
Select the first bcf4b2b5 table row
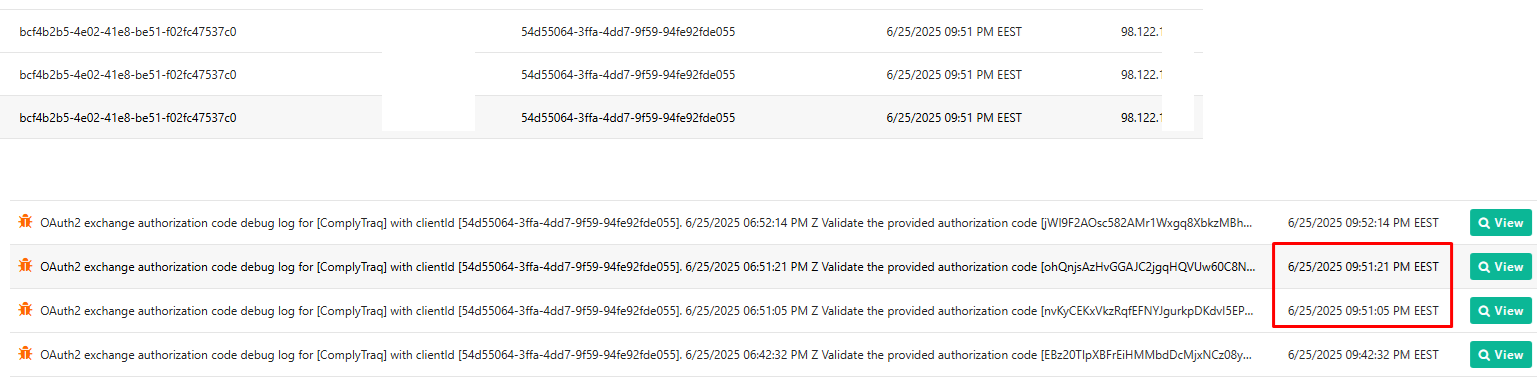601,31
